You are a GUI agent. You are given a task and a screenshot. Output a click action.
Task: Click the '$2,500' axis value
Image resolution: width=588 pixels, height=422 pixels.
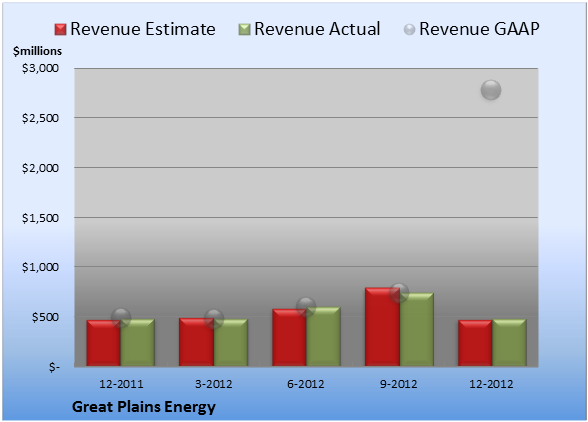coord(40,118)
